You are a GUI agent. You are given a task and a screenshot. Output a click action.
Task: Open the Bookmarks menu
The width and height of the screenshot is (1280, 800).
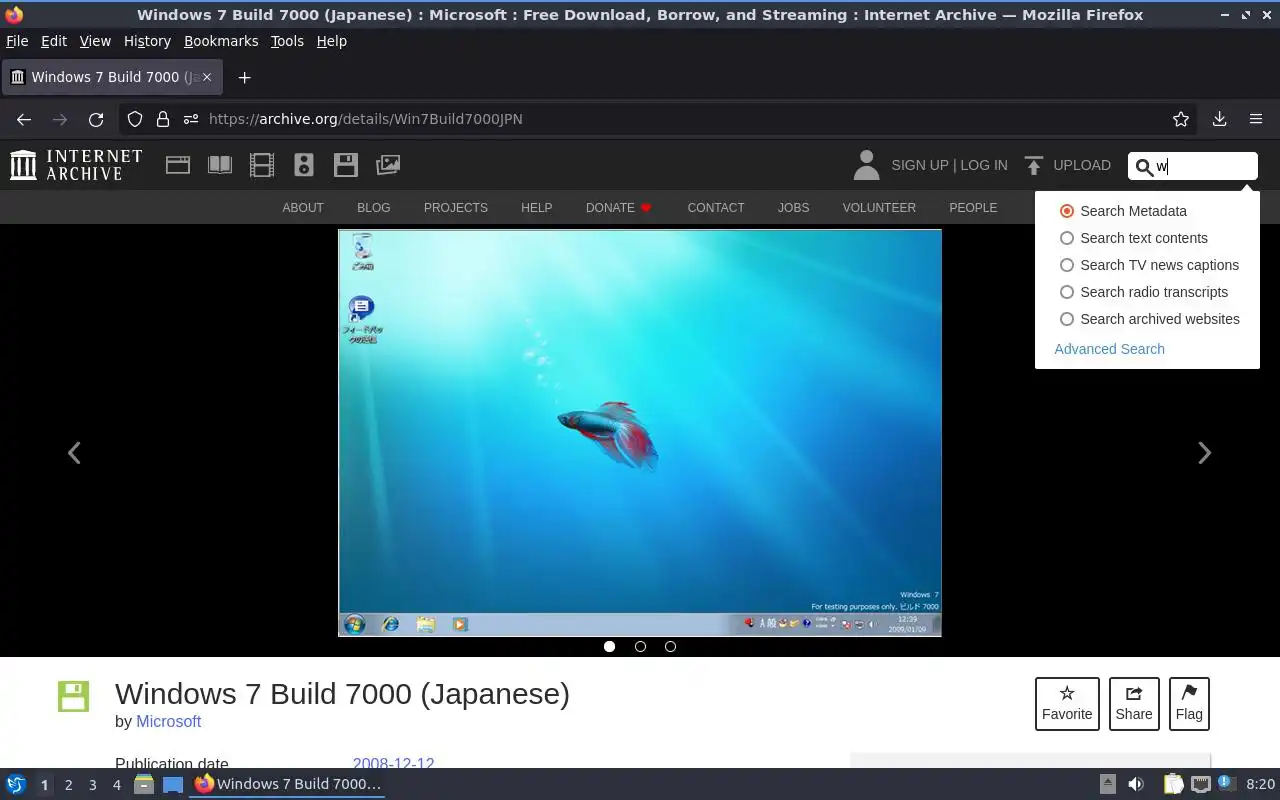[x=221, y=41]
